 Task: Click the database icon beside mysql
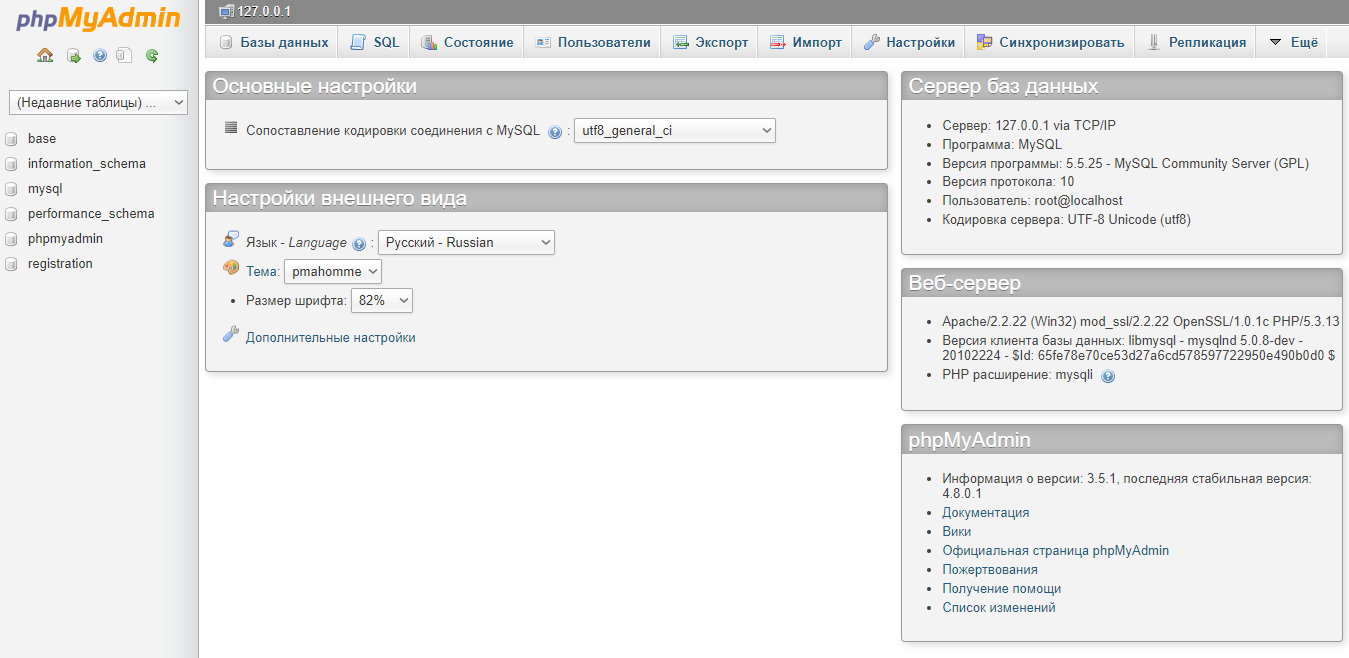tap(11, 189)
